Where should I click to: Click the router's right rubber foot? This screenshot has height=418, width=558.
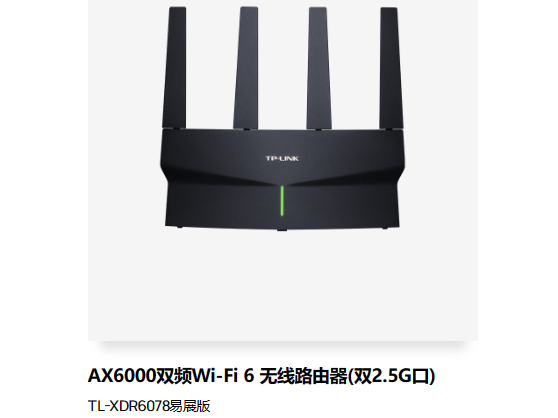point(384,227)
